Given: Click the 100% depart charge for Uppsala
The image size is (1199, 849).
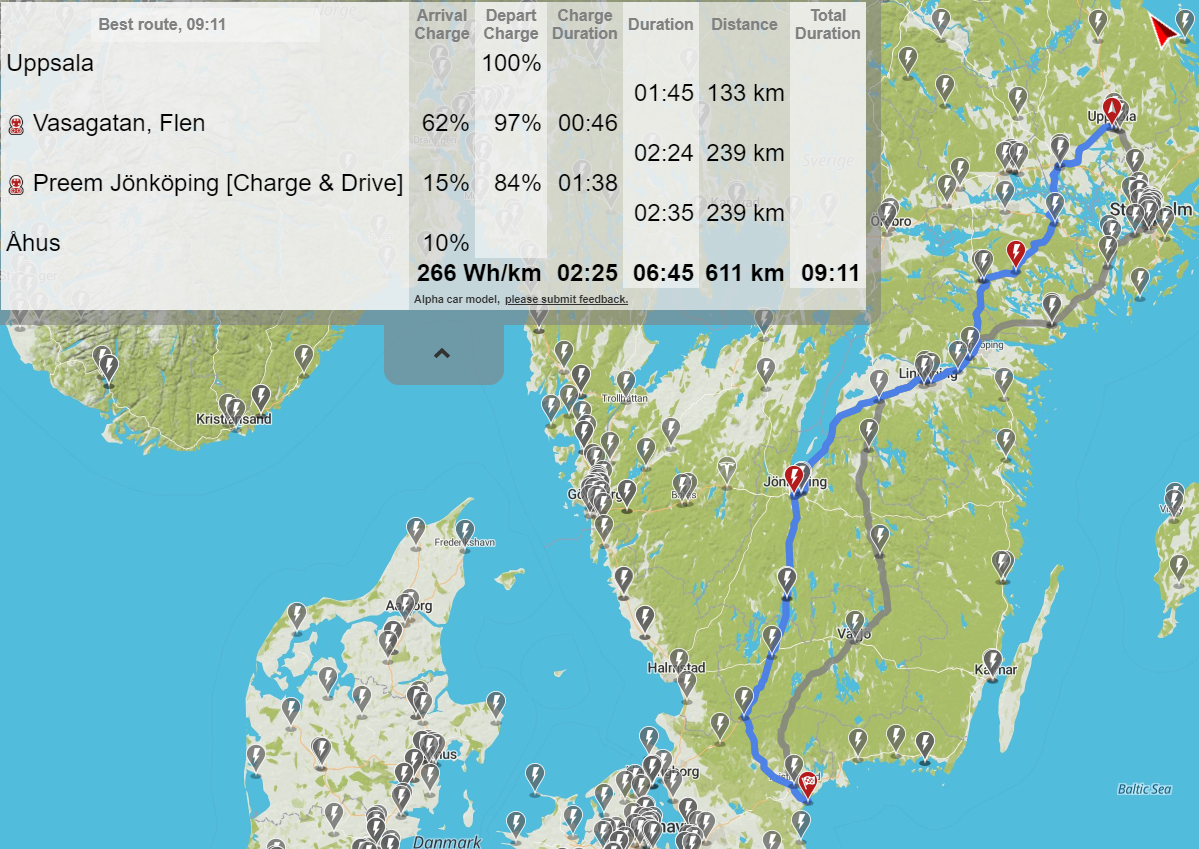Looking at the screenshot, I should click(x=512, y=63).
